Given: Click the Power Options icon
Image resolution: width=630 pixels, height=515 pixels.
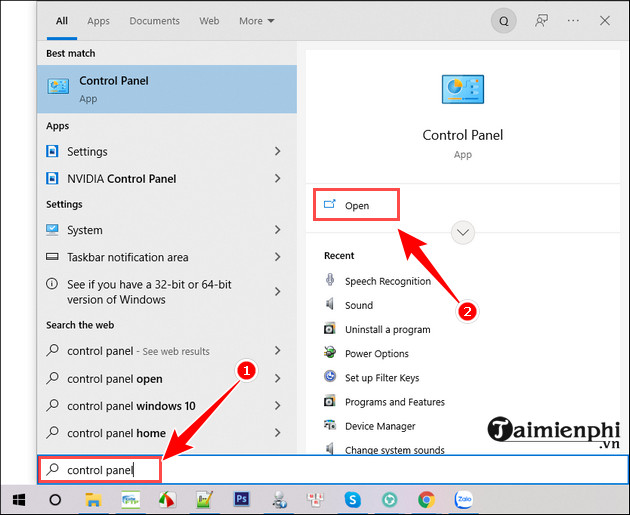Looking at the screenshot, I should (x=330, y=352).
